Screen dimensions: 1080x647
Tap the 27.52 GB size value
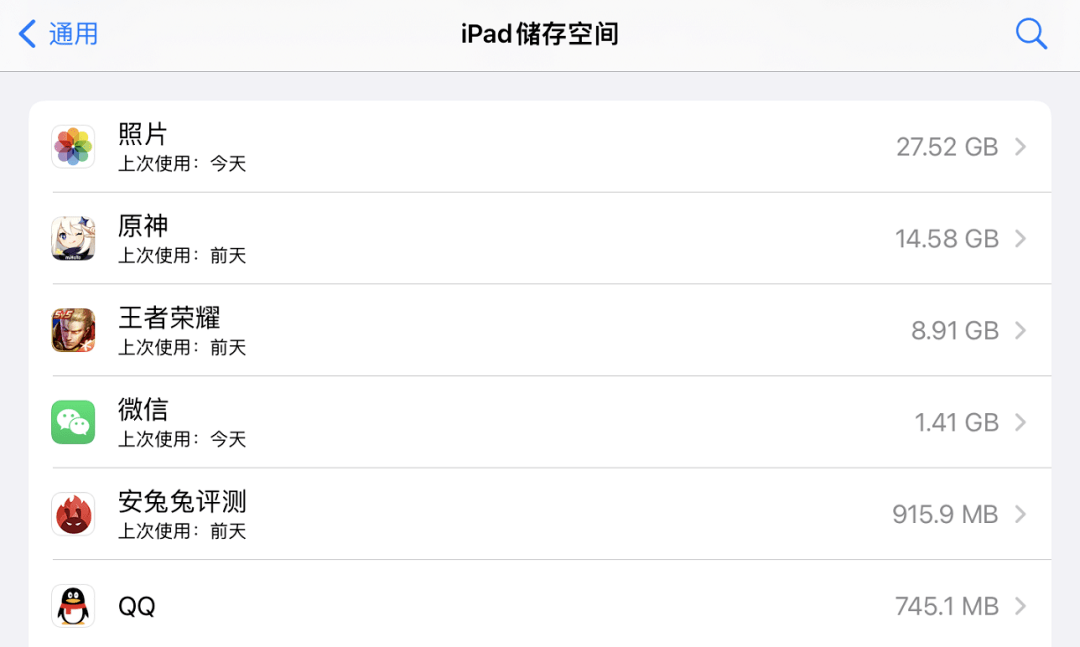point(947,147)
